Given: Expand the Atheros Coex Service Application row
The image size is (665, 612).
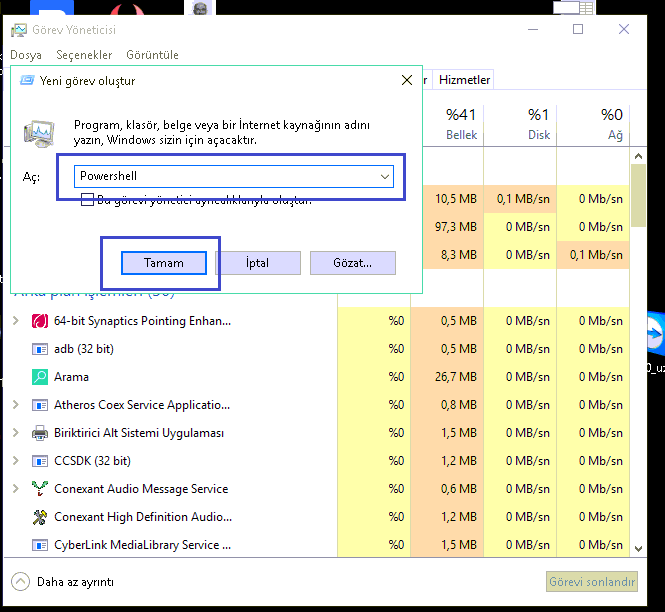Looking at the screenshot, I should tap(16, 405).
